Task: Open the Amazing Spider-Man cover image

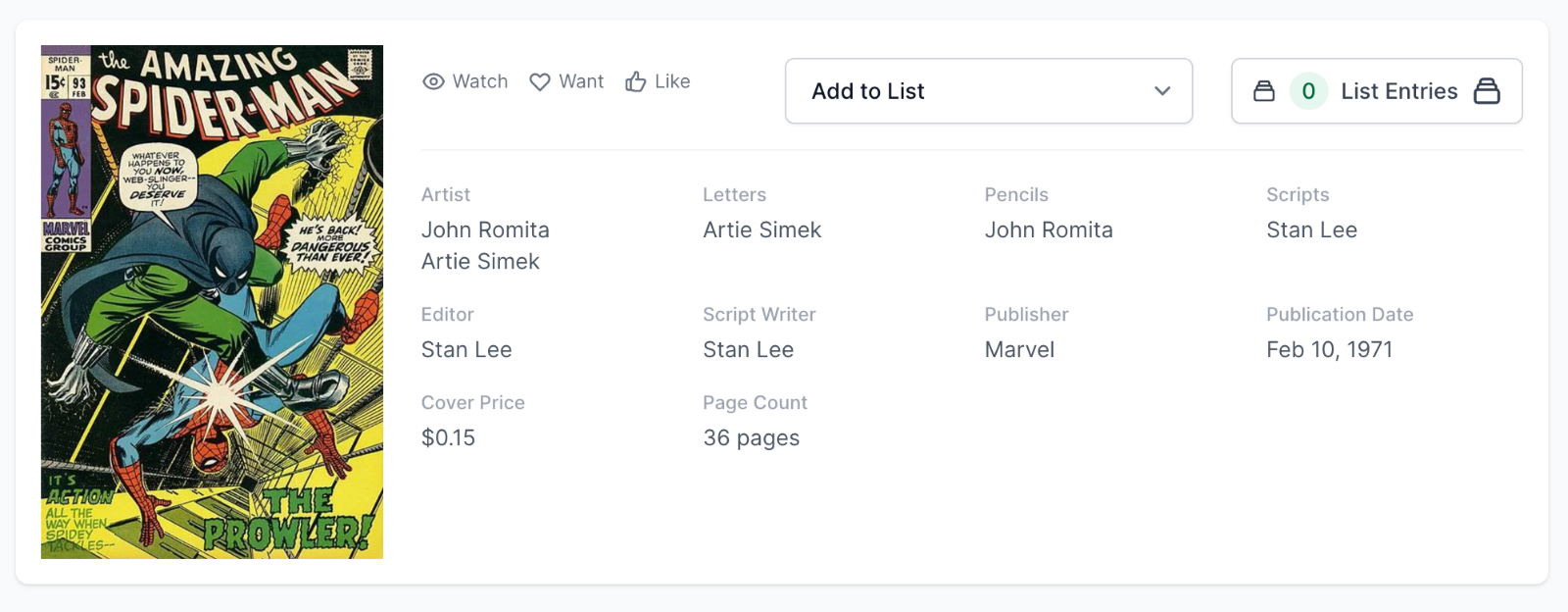Action: point(212,302)
